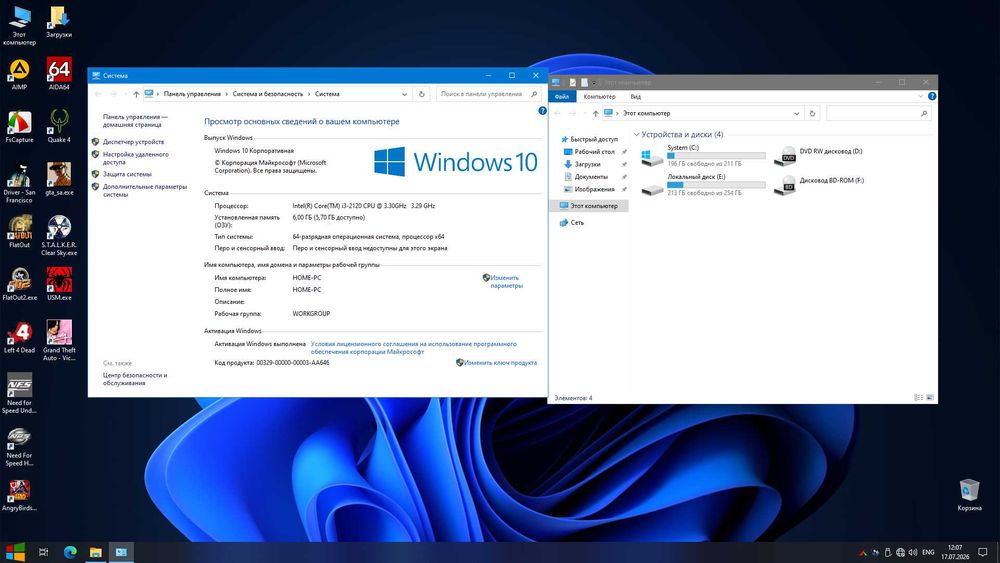This screenshot has width=1000, height=563.
Task: Select the USM.exe desktop icon
Action: coord(59,284)
